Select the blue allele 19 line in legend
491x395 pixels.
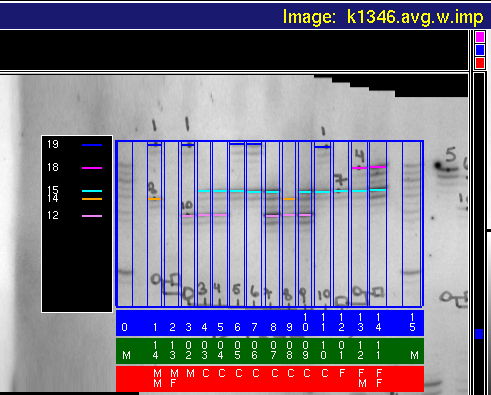click(92, 145)
